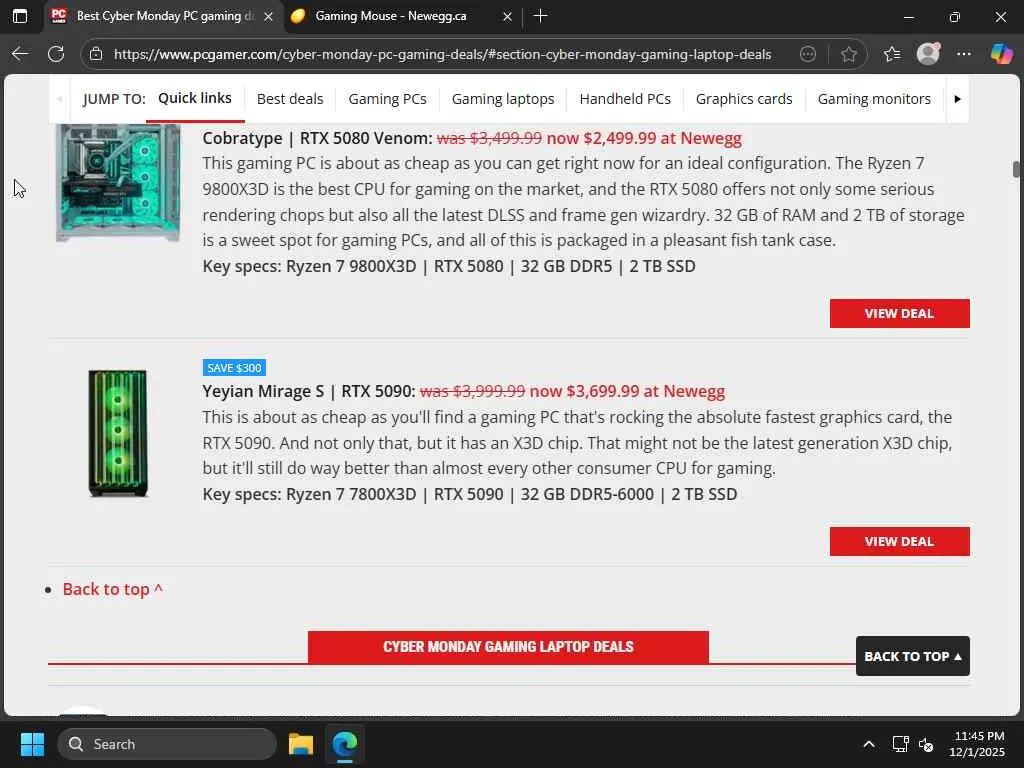The height and width of the screenshot is (768, 1024).
Task: Open the tab actions menu icon
Action: click(x=20, y=16)
